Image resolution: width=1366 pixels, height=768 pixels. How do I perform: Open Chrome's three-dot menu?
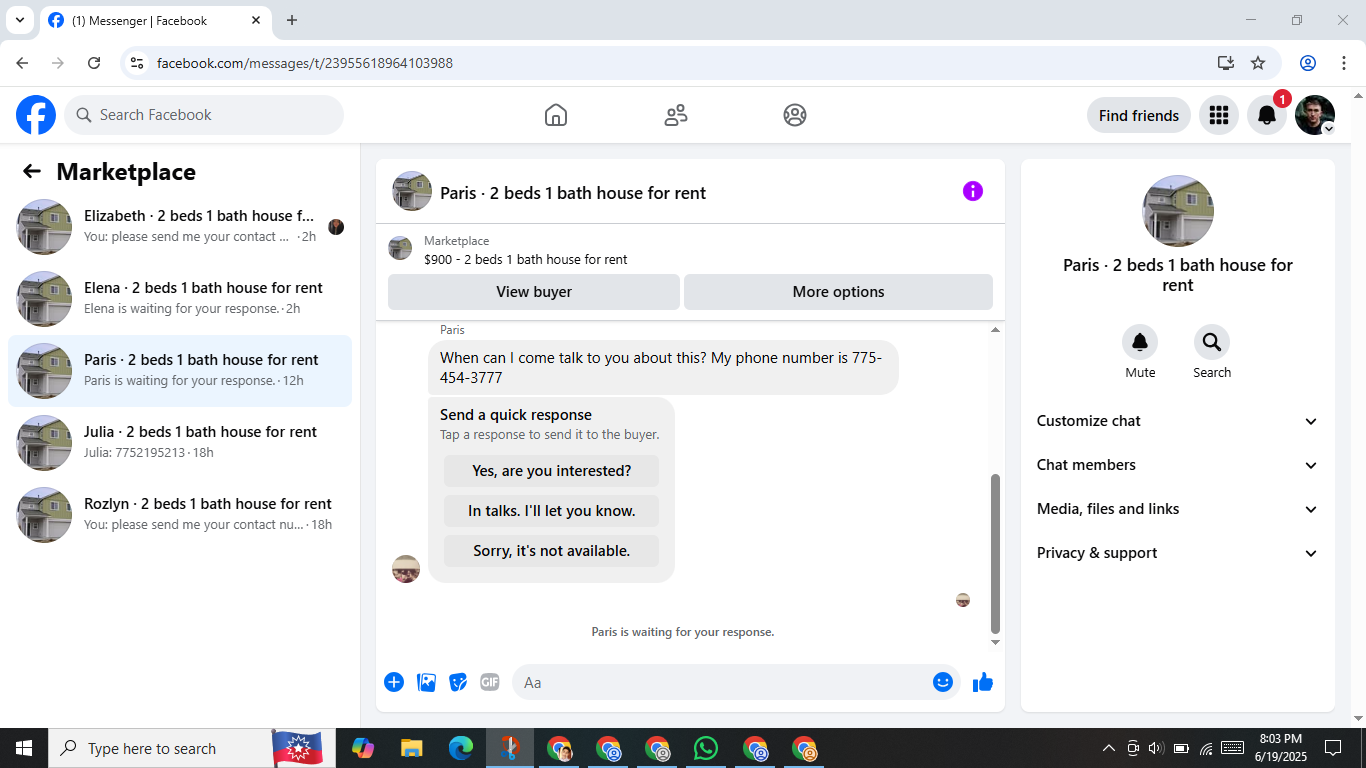pyautogui.click(x=1344, y=63)
